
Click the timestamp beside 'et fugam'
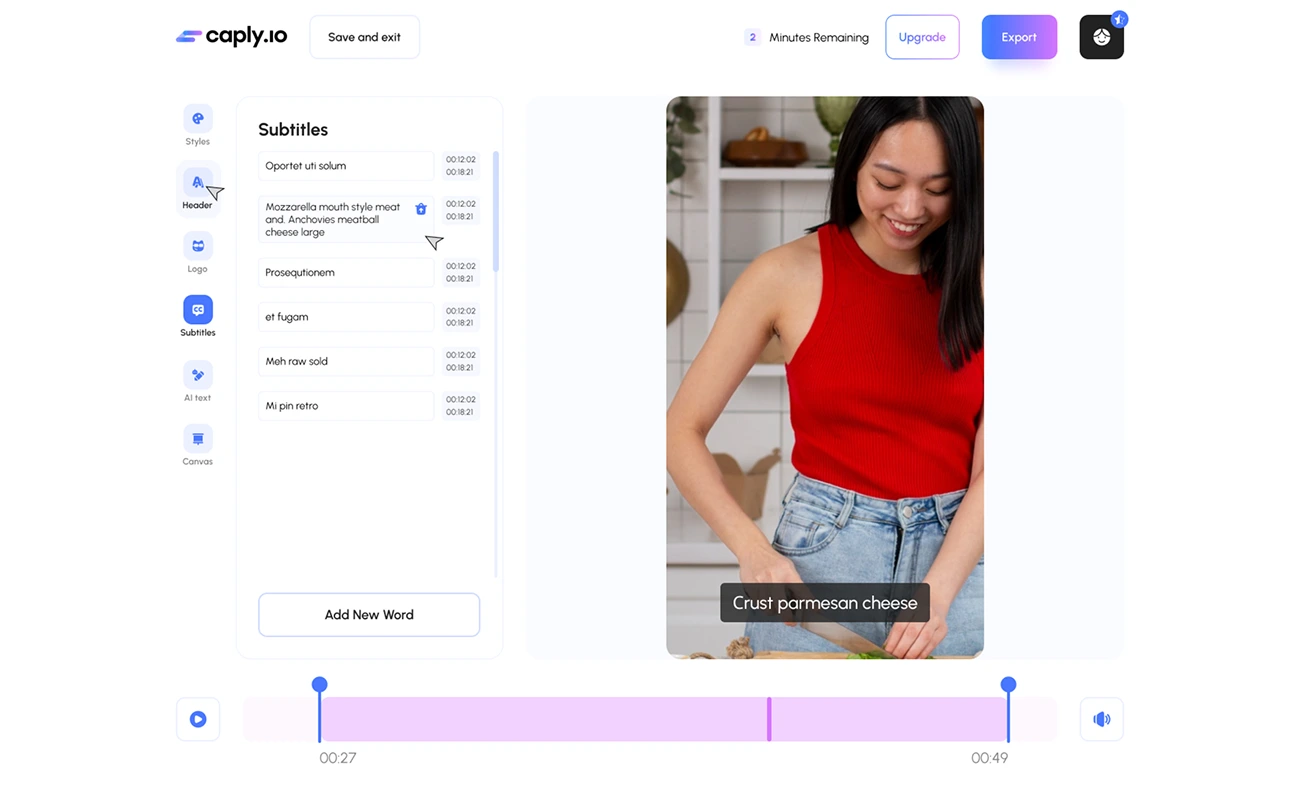[460, 317]
